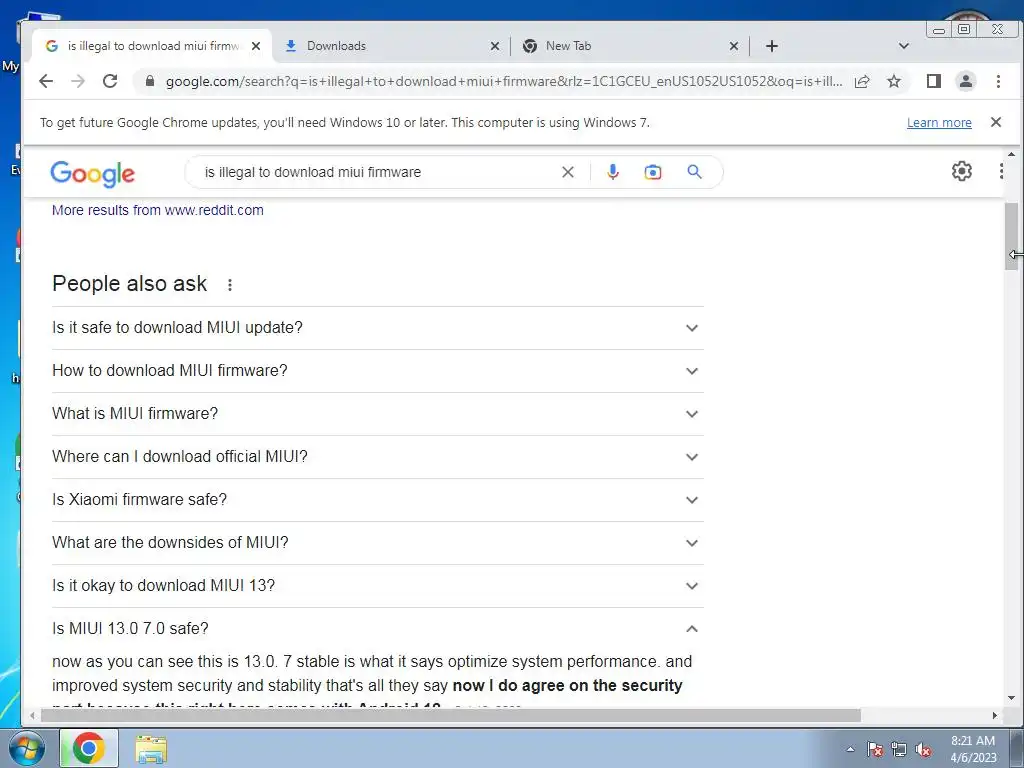Screen dimensions: 1024x768
Task: Click the address bar URL
Action: pyautogui.click(x=504, y=81)
